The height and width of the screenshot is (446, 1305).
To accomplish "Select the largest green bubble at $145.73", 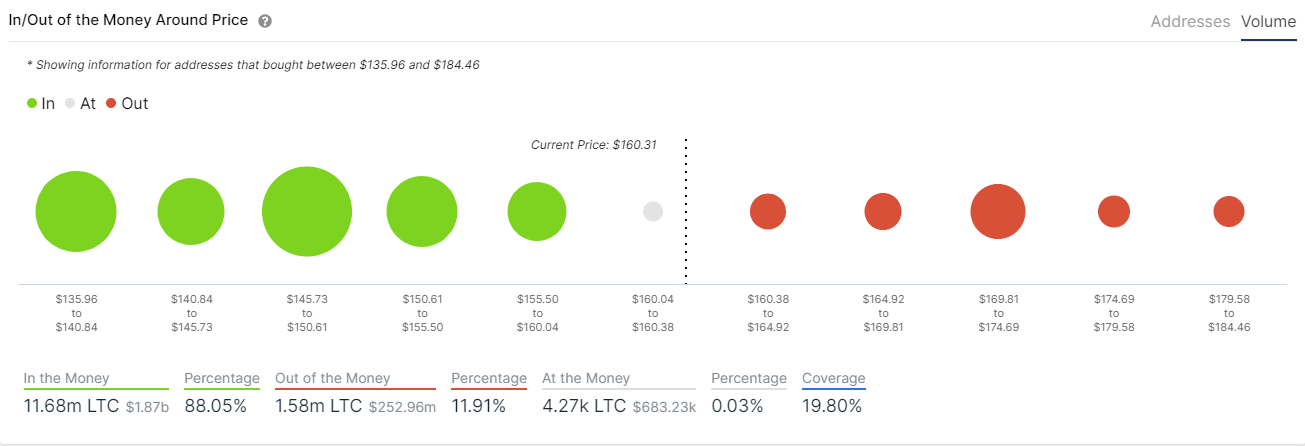I will pyautogui.click(x=307, y=212).
